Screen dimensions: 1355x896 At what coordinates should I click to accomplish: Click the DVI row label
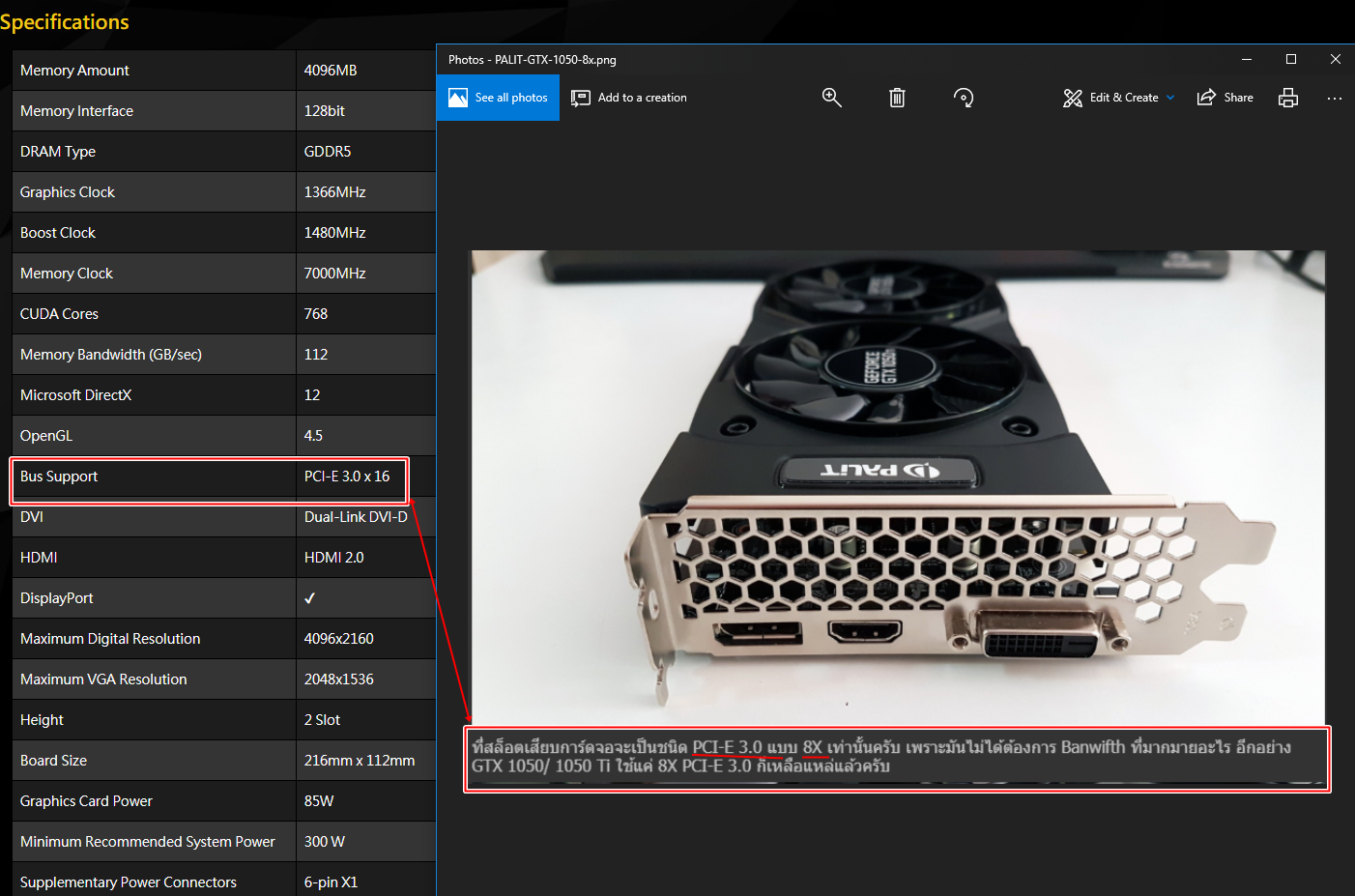[32, 517]
